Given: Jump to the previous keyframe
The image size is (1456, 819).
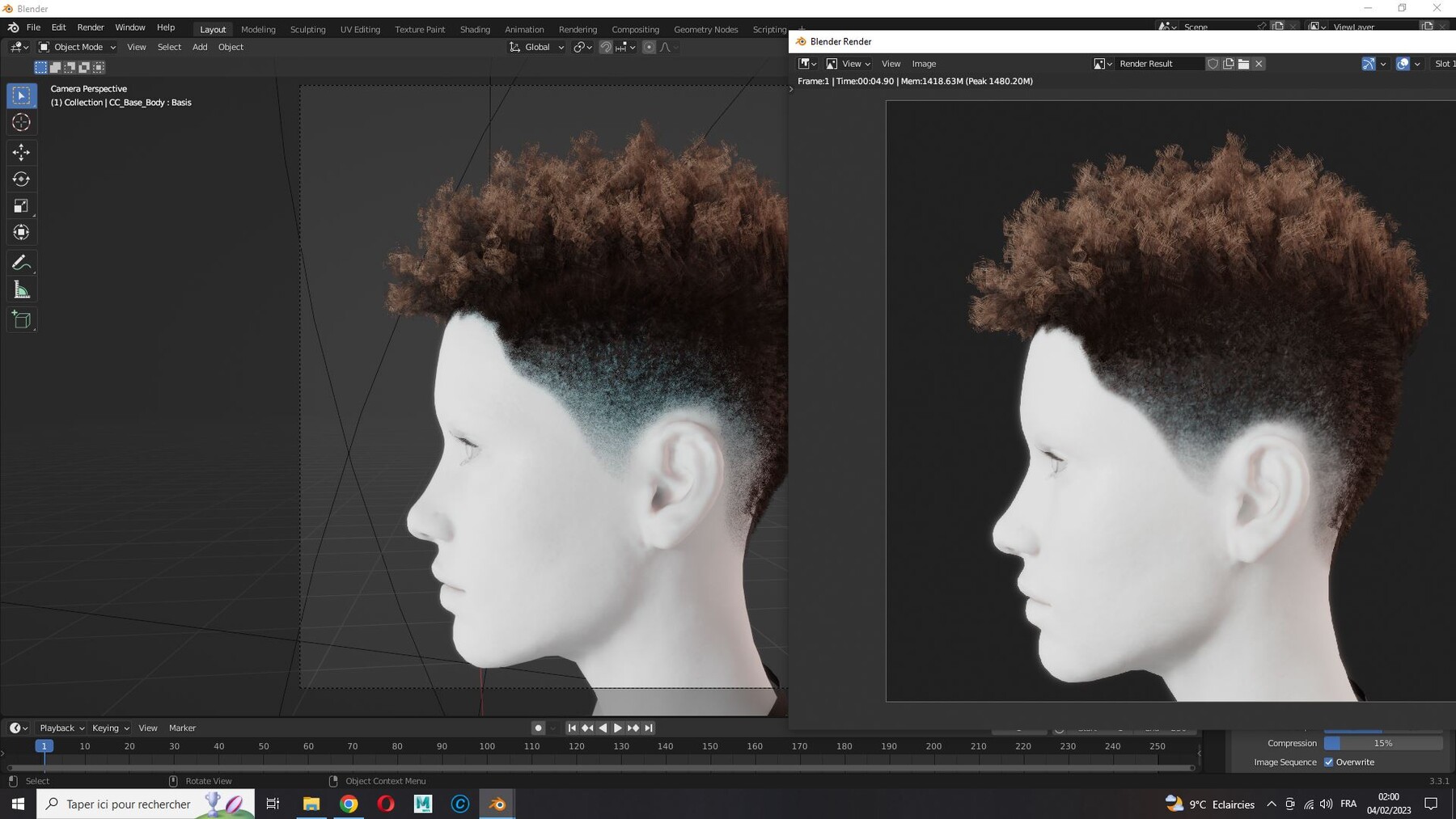Looking at the screenshot, I should tap(586, 728).
